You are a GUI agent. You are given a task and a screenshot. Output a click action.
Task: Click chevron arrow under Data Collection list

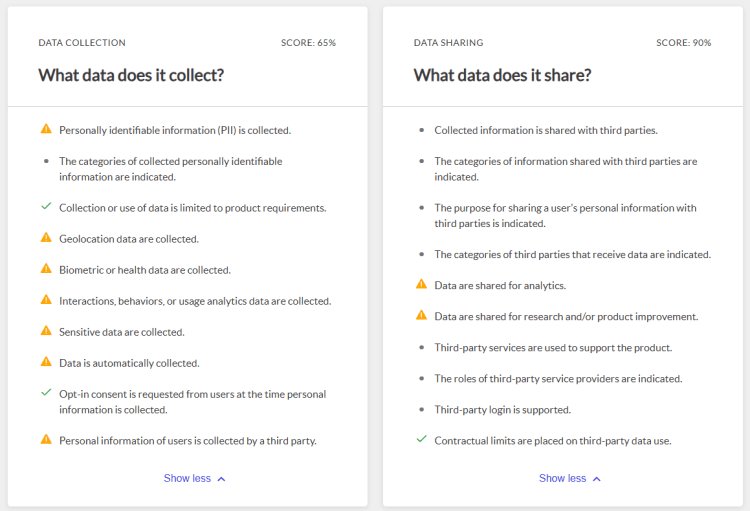[x=221, y=479]
